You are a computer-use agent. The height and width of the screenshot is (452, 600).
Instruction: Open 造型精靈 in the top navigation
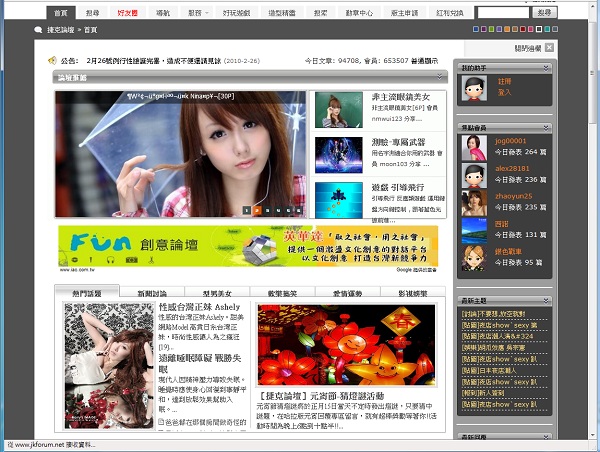(282, 13)
